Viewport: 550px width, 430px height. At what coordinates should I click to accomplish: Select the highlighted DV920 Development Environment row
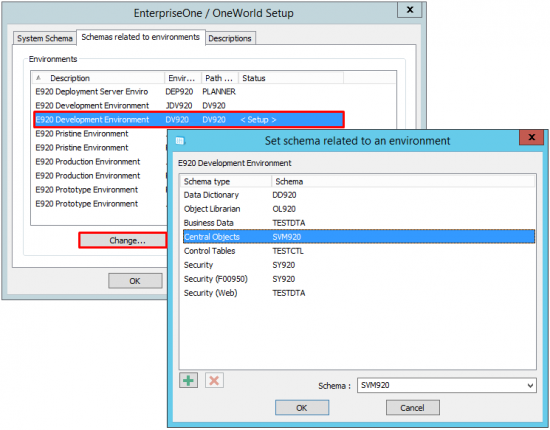tap(189, 120)
